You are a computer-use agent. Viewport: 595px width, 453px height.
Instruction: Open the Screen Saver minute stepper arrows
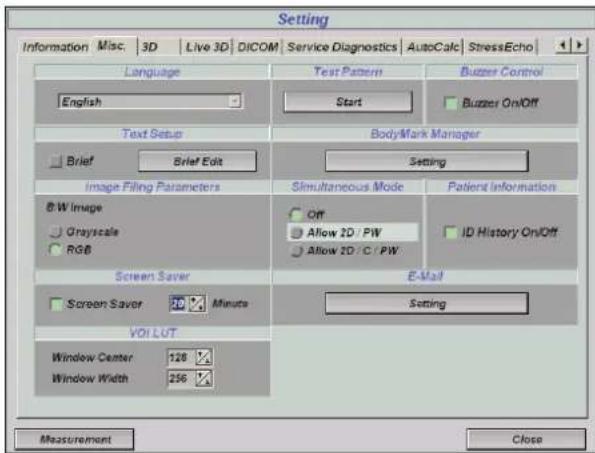(x=197, y=304)
